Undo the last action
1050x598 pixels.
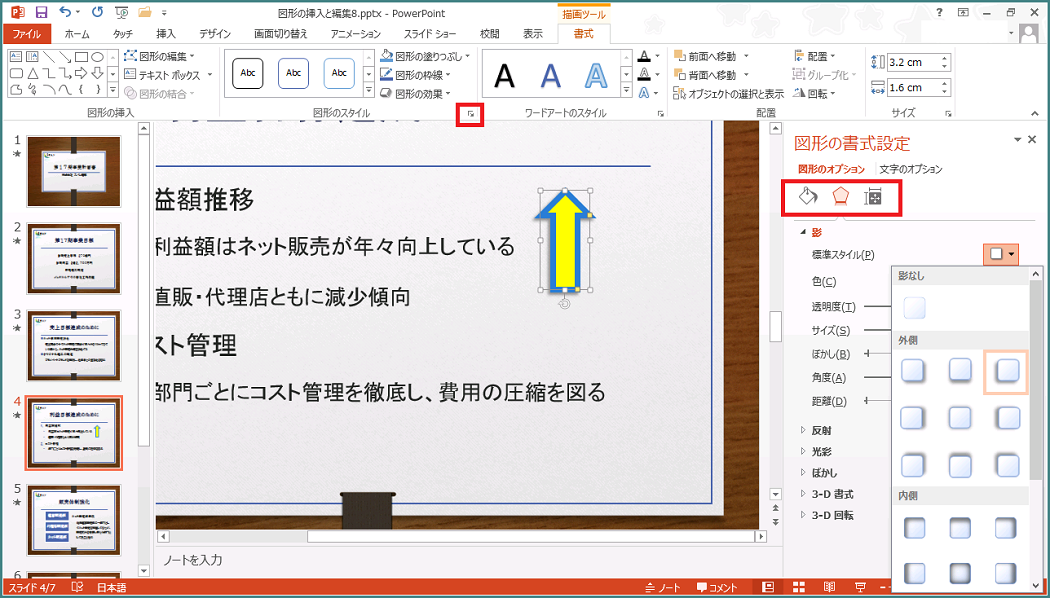(64, 13)
